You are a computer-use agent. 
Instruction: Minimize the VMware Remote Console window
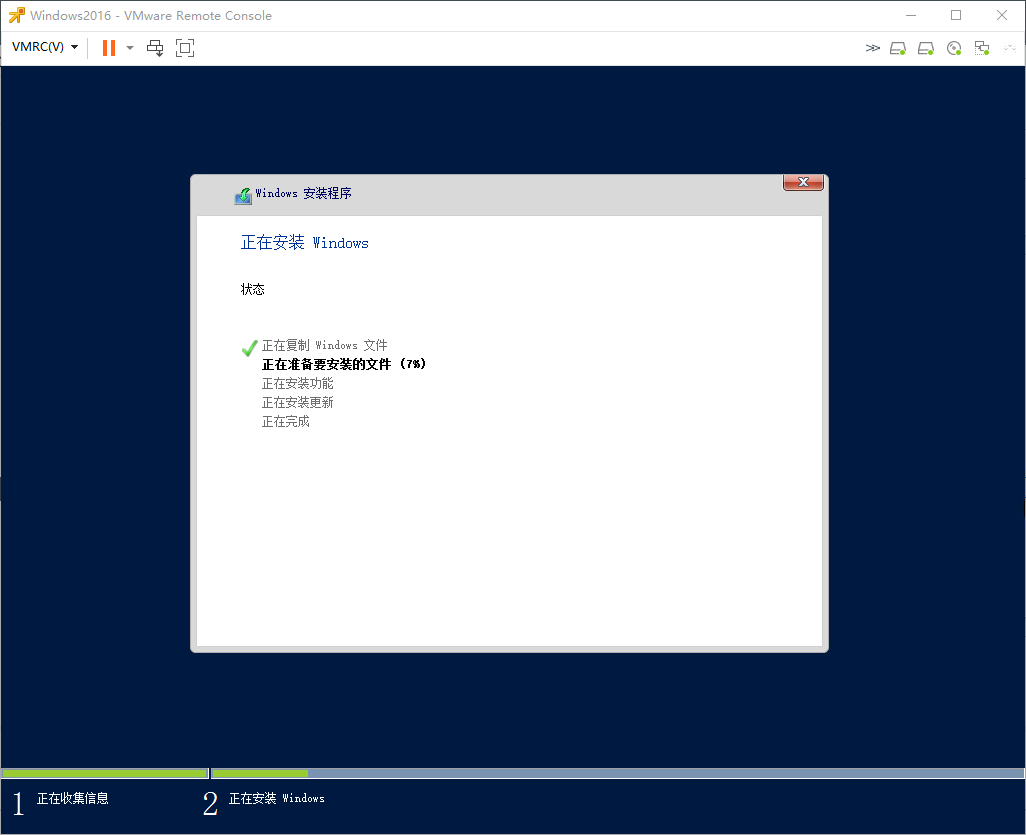[x=911, y=15]
